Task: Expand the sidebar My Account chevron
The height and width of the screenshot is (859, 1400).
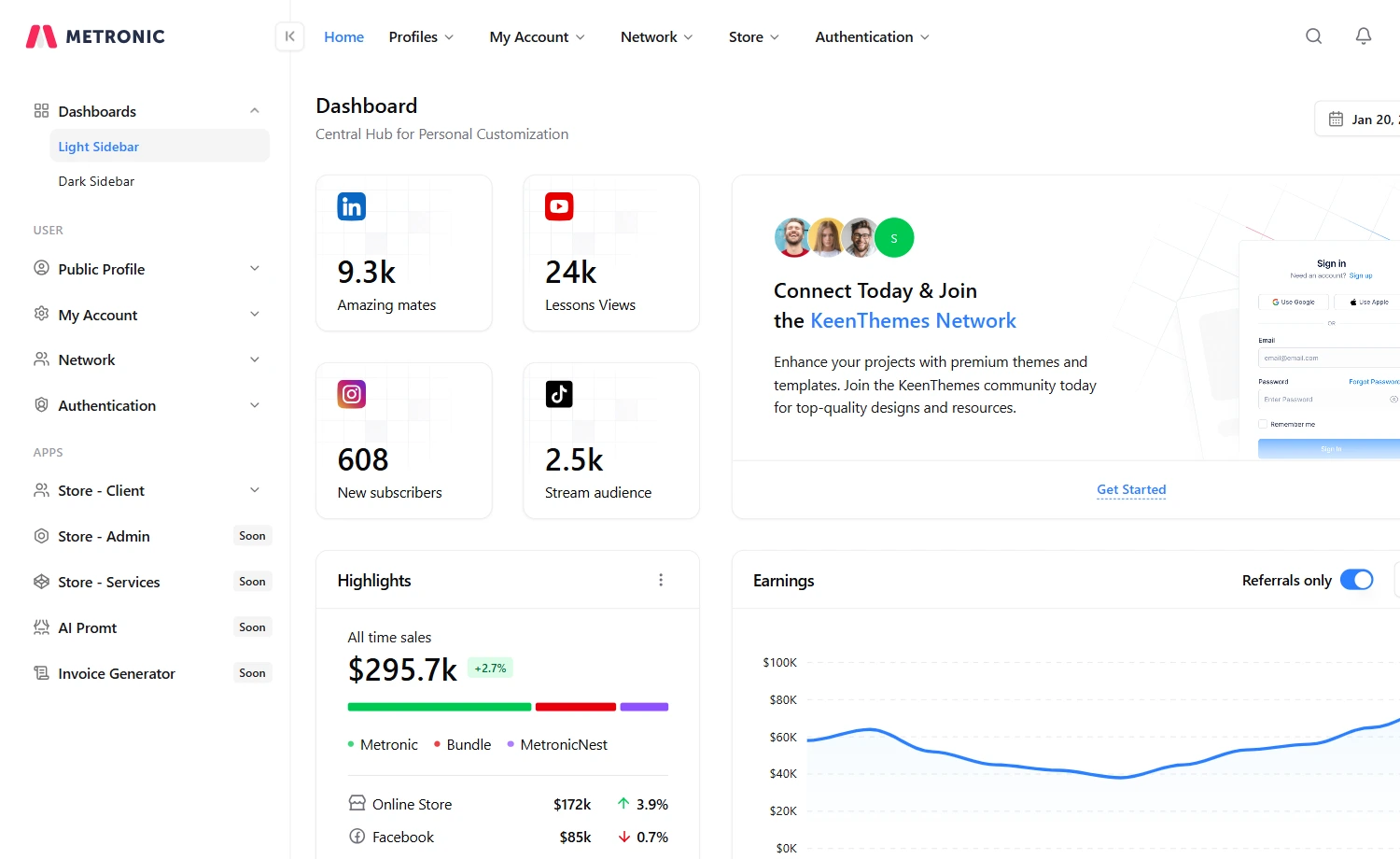Action: click(255, 314)
